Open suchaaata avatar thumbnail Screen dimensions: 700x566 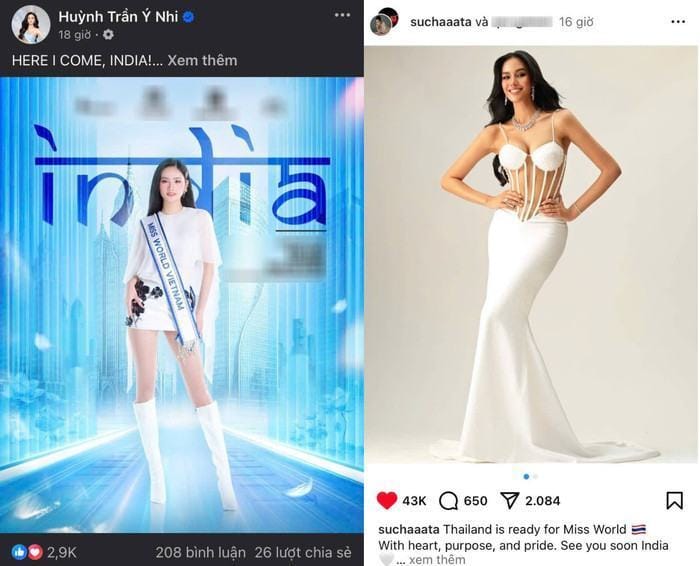point(383,22)
